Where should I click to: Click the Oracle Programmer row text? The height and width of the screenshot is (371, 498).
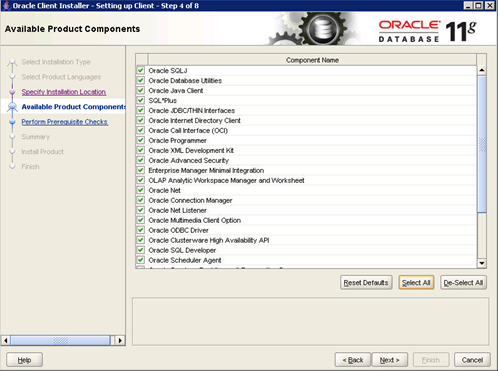177,140
